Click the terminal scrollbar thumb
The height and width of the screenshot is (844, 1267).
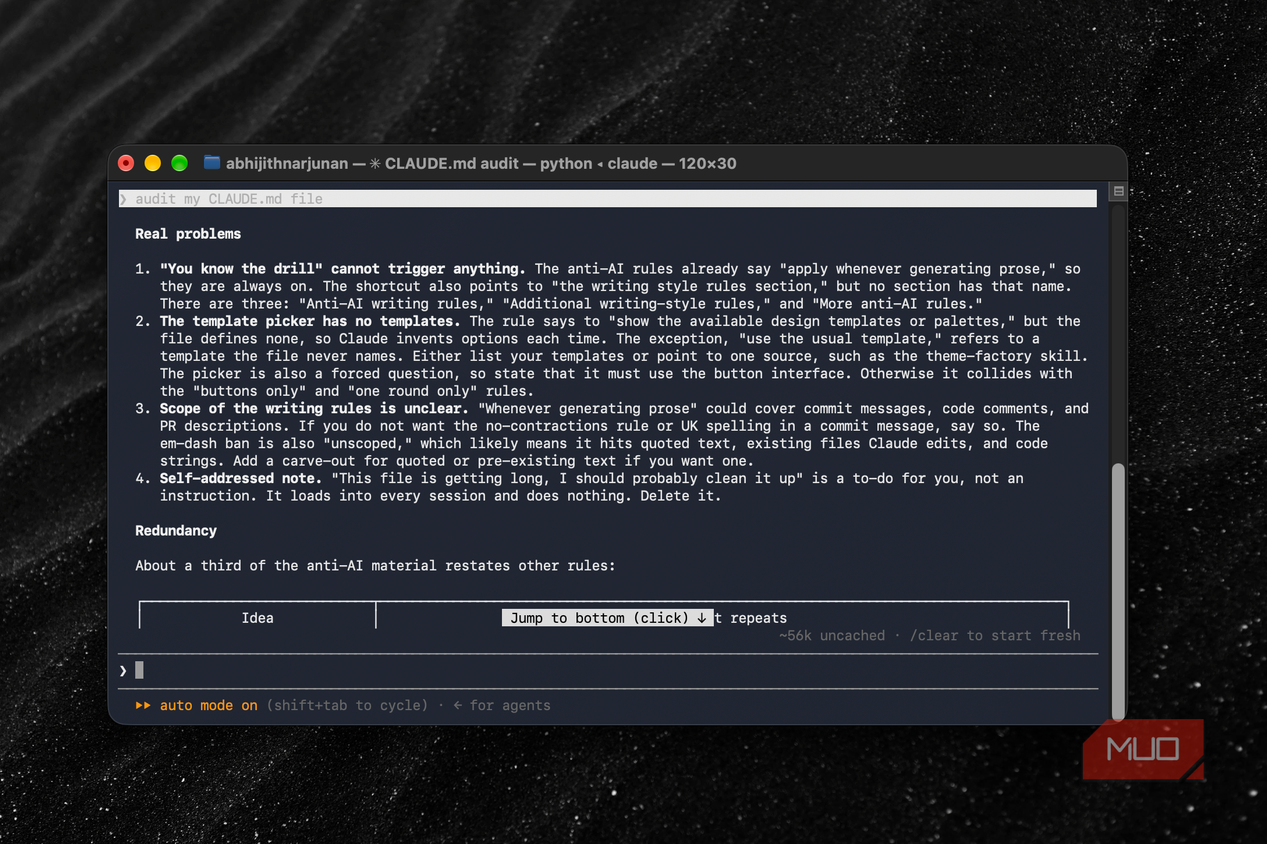click(1118, 590)
